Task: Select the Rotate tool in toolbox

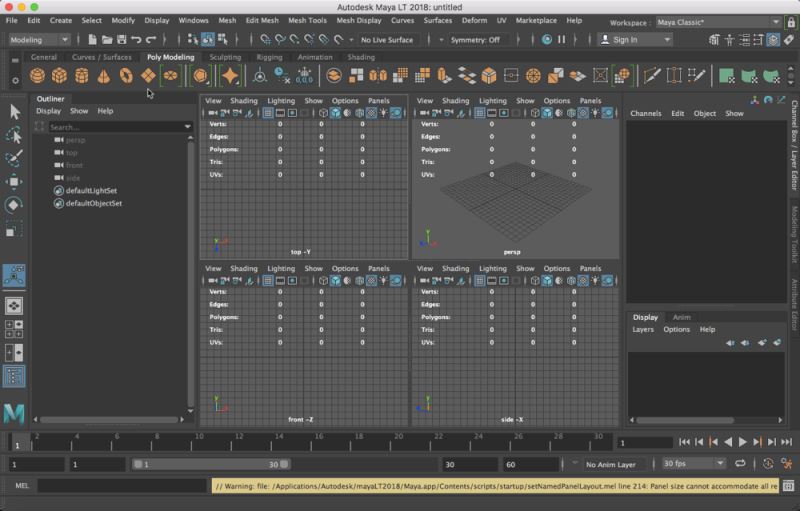Action: click(x=14, y=205)
